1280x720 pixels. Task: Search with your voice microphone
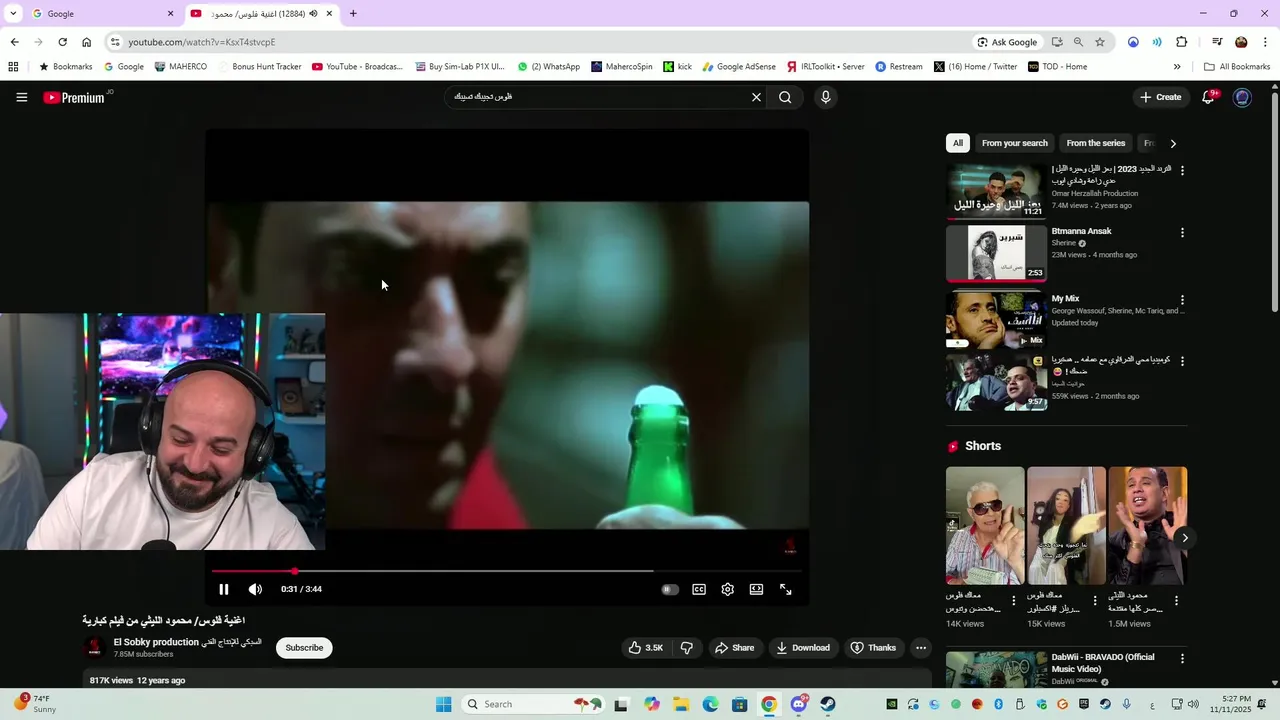(x=825, y=97)
